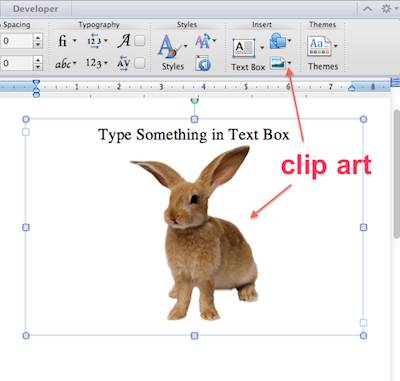
Task: Expand the Themes dropdown arrow
Action: click(x=336, y=46)
